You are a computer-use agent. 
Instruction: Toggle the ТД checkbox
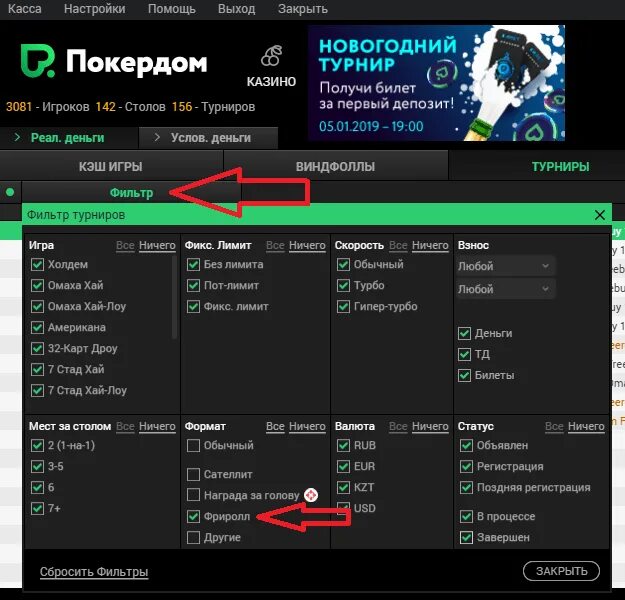(x=464, y=354)
